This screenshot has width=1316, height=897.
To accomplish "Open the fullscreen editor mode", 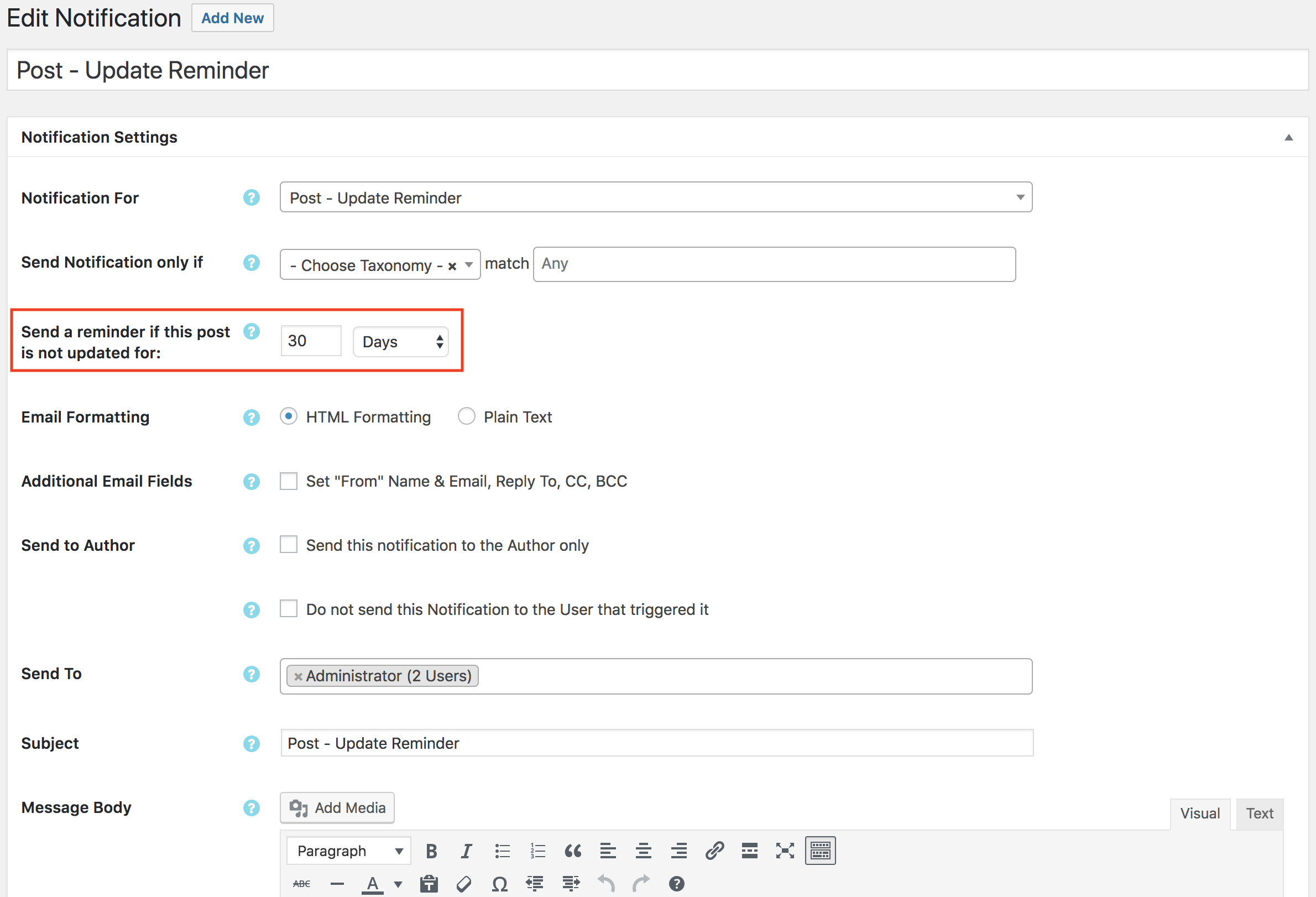I will (785, 850).
